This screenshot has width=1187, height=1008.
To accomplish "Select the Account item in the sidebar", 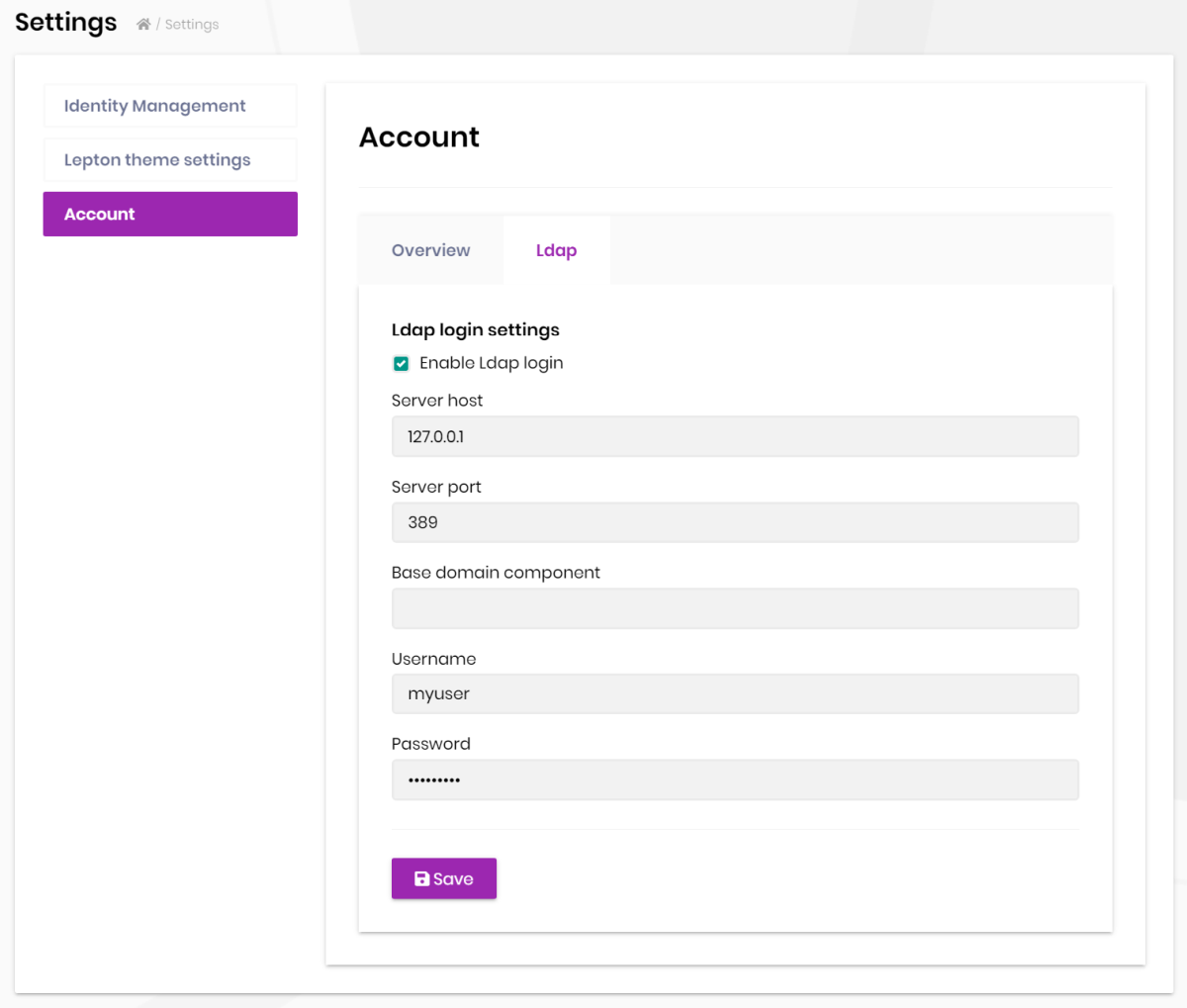I will (169, 214).
